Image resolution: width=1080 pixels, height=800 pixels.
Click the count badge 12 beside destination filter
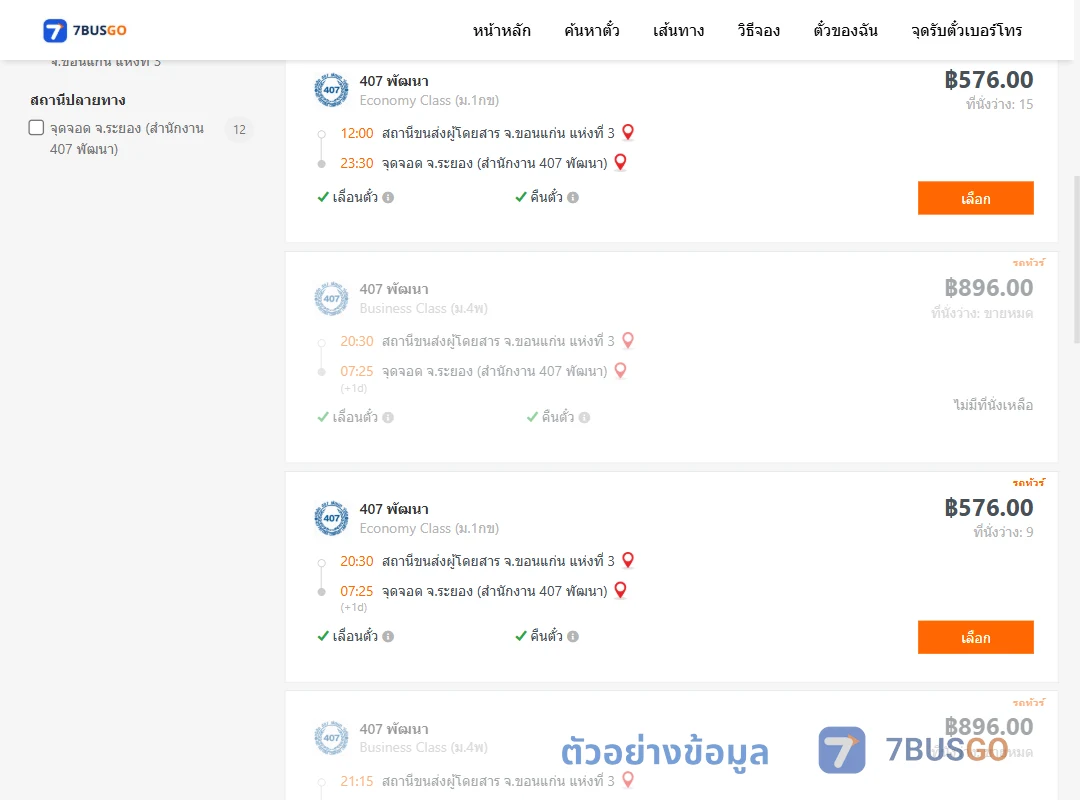[240, 130]
